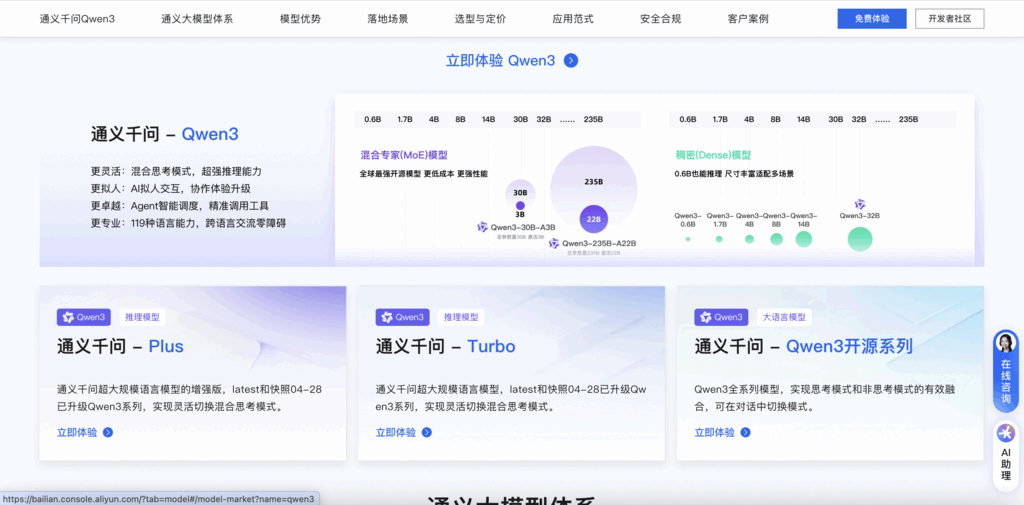
Task: Click 更专业：119种语言能力 line
Action: 188,223
